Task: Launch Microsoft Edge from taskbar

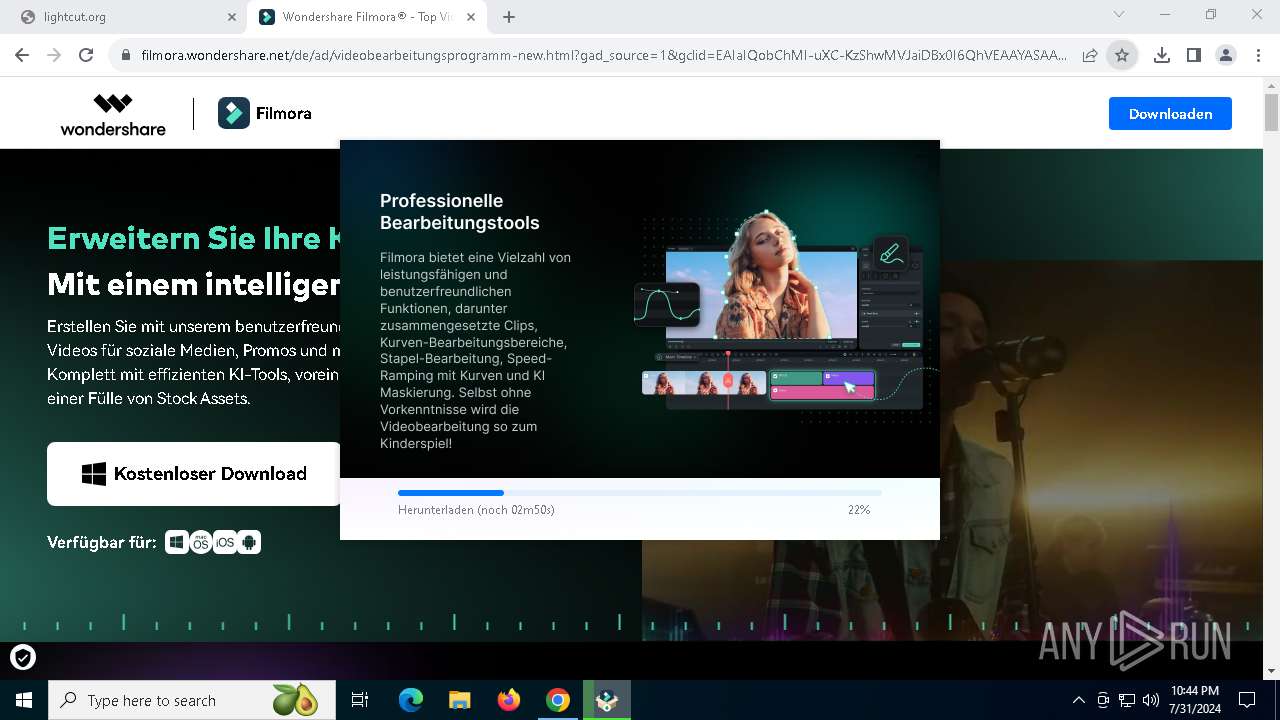Action: (411, 700)
